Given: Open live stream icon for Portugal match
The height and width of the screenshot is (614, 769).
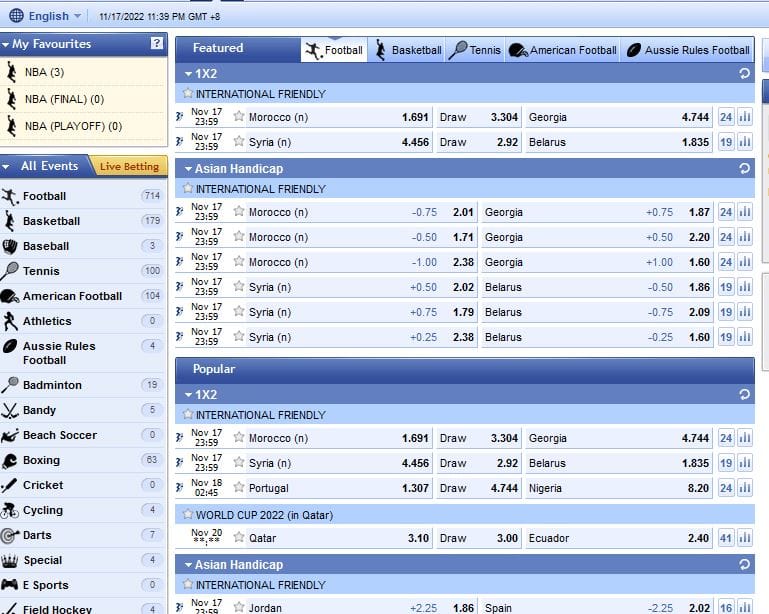Looking at the screenshot, I should point(179,488).
